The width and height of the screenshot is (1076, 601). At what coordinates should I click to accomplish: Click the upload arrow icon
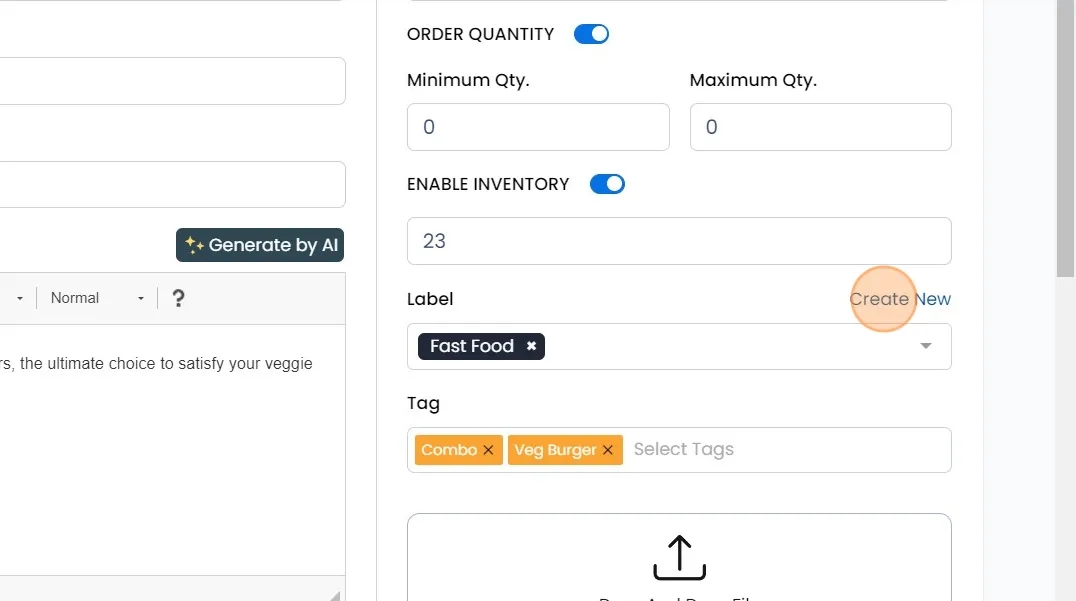[679, 557]
